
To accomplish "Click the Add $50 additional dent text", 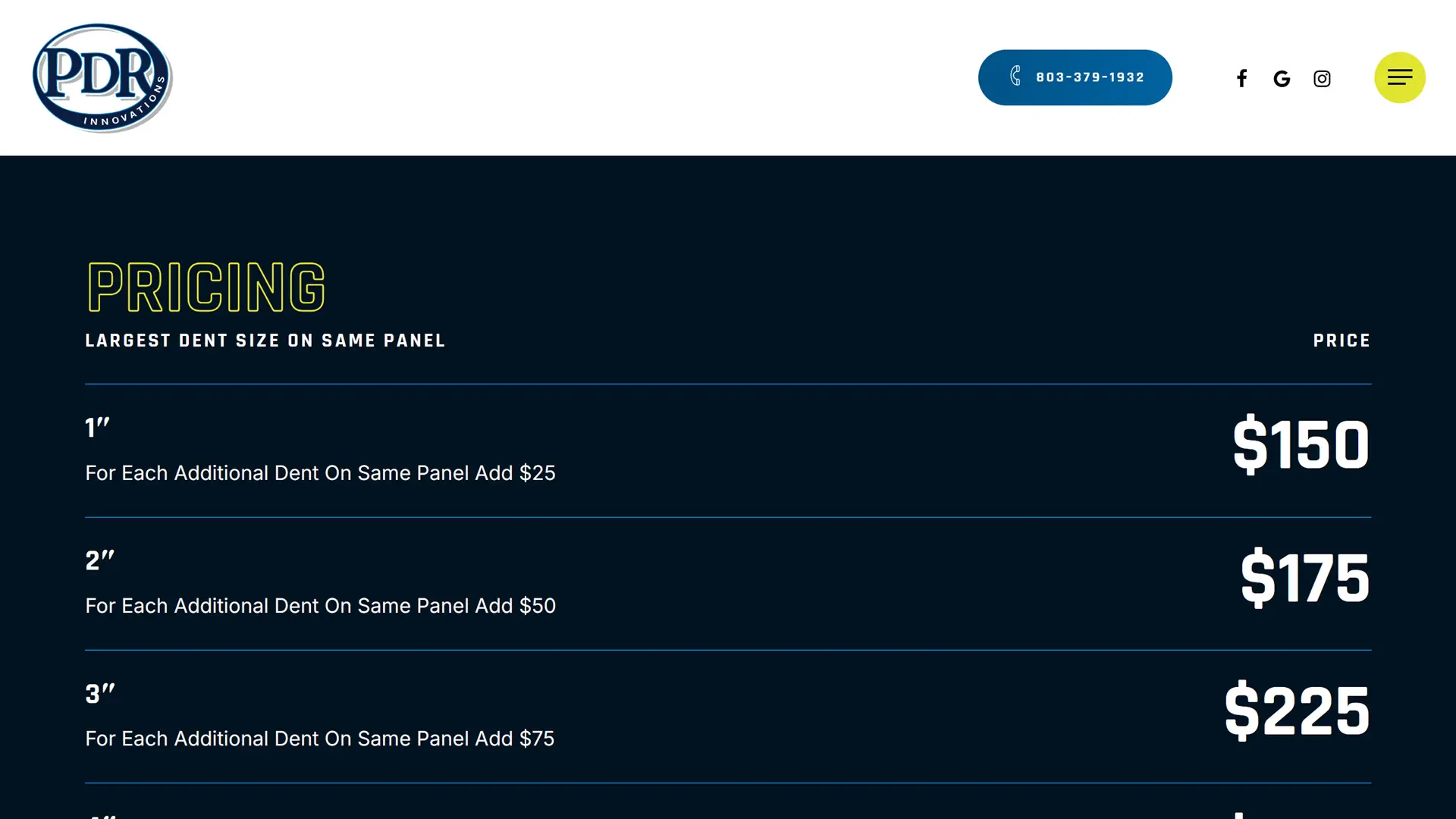I will tap(320, 606).
